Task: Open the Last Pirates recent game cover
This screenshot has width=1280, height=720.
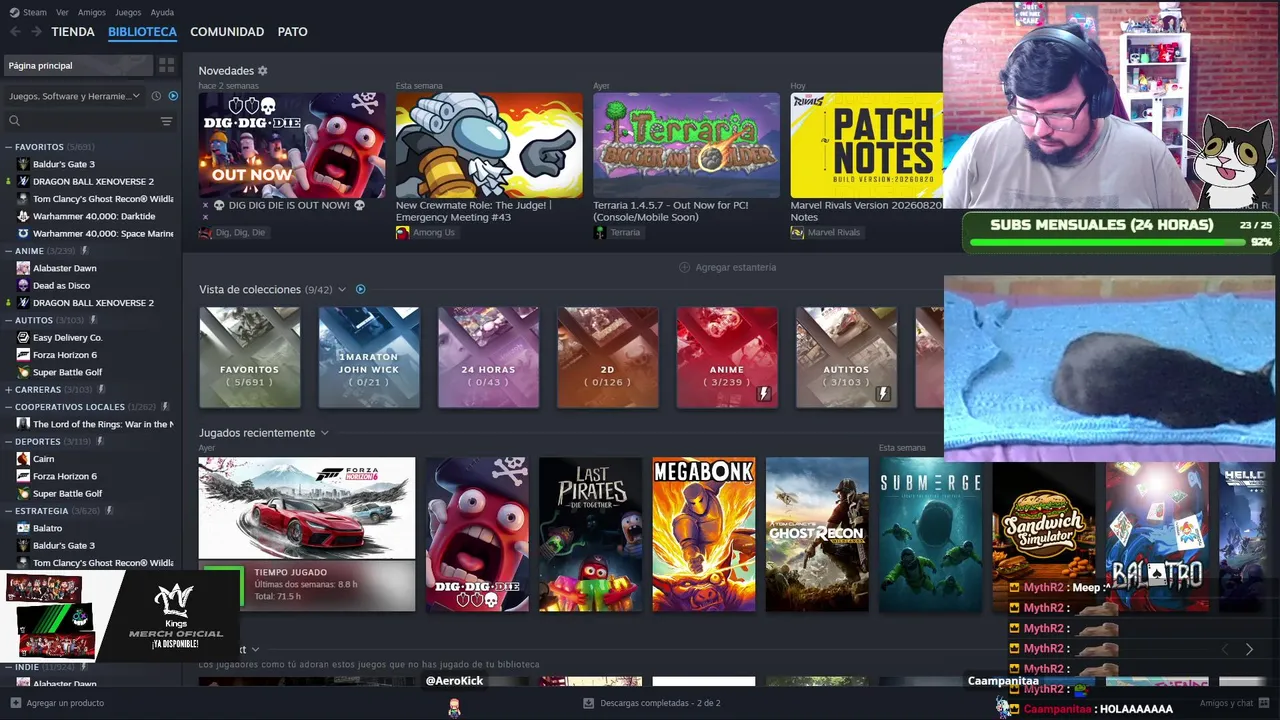Action: point(591,534)
